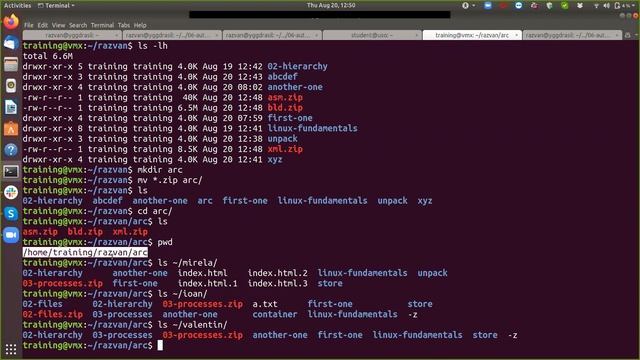Open the accessibility menu in top bar

point(468,5)
